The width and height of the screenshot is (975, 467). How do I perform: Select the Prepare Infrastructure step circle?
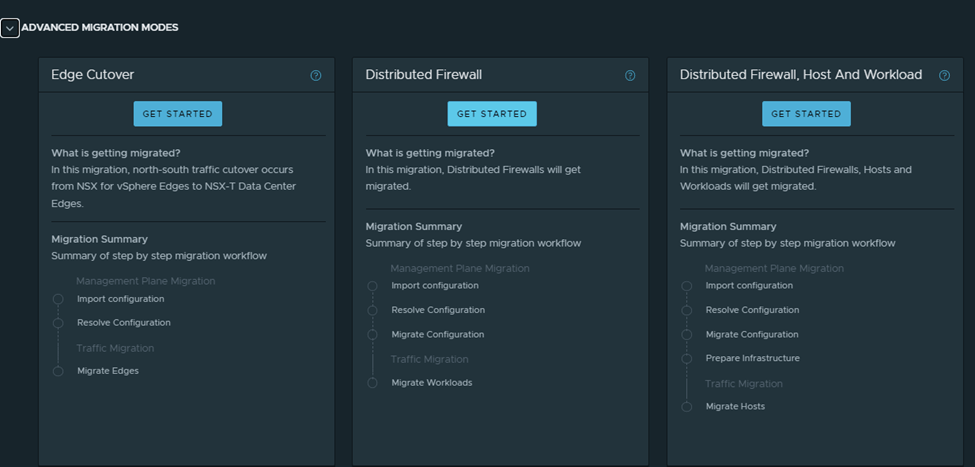point(686,359)
